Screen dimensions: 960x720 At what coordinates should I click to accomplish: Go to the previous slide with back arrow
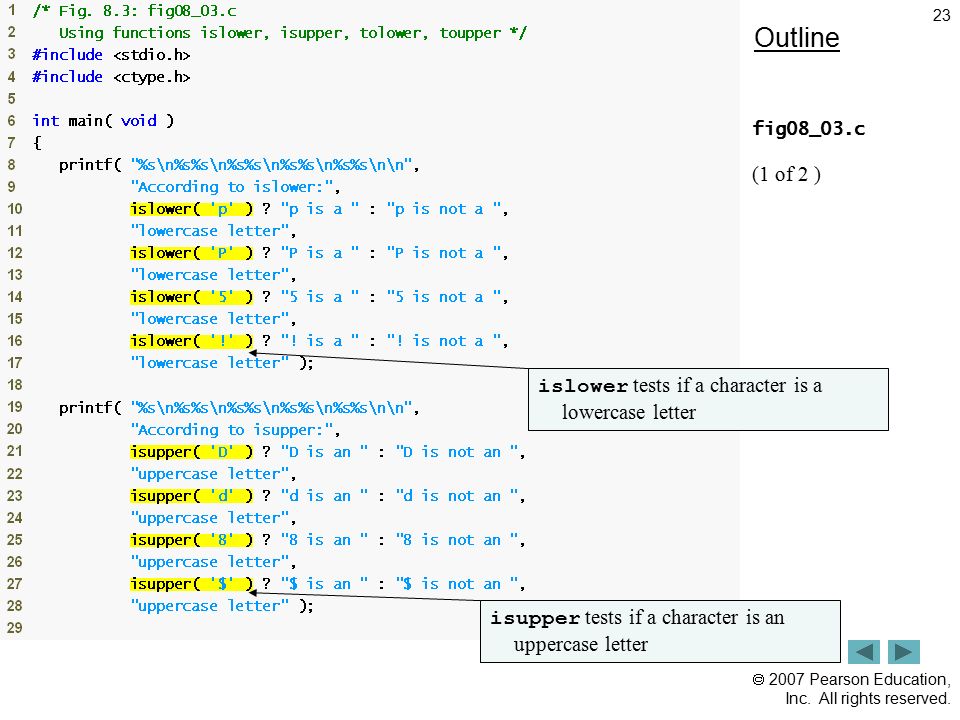pyautogui.click(x=863, y=651)
